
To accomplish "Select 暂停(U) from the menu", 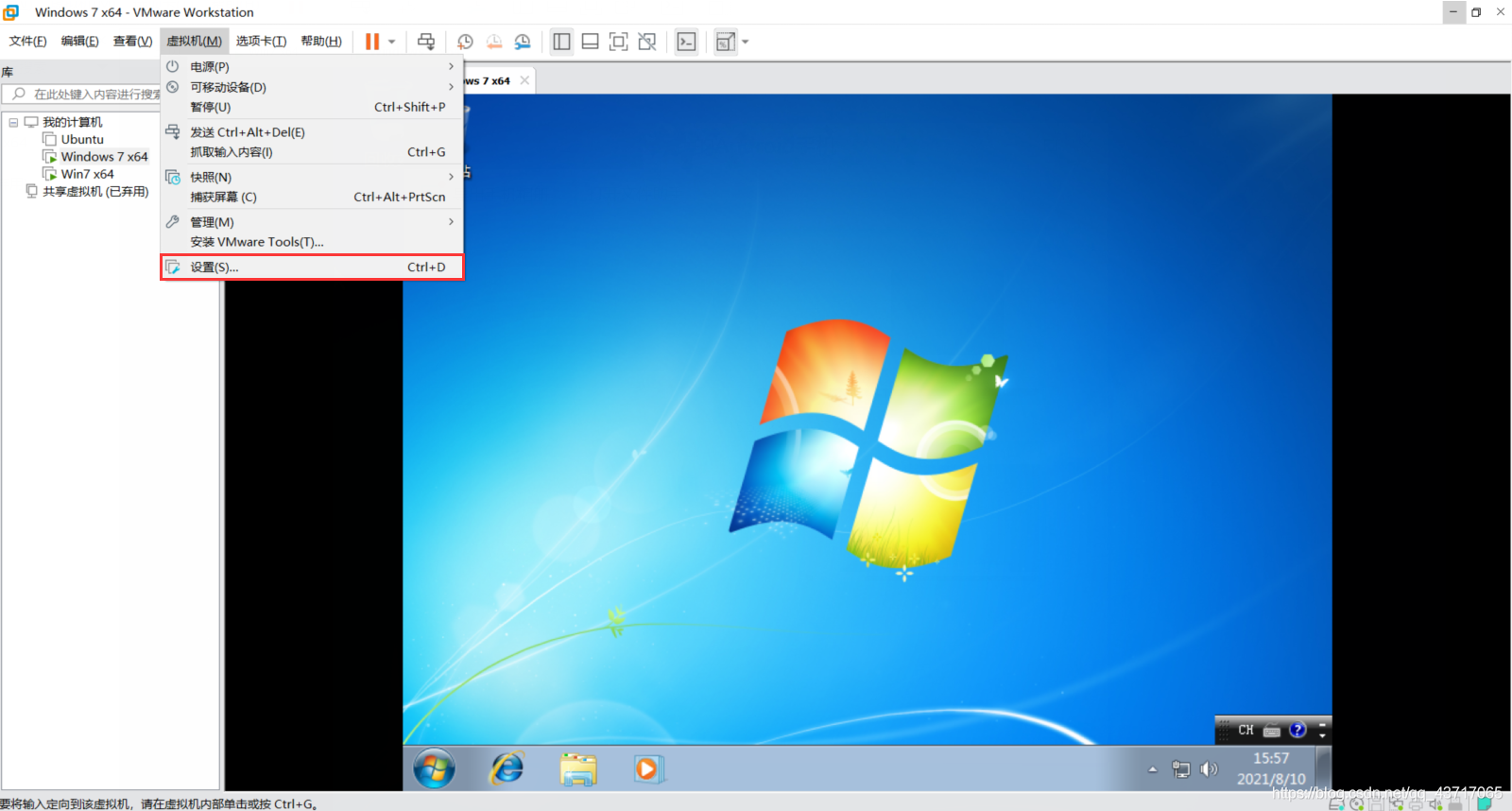I will pos(312,107).
